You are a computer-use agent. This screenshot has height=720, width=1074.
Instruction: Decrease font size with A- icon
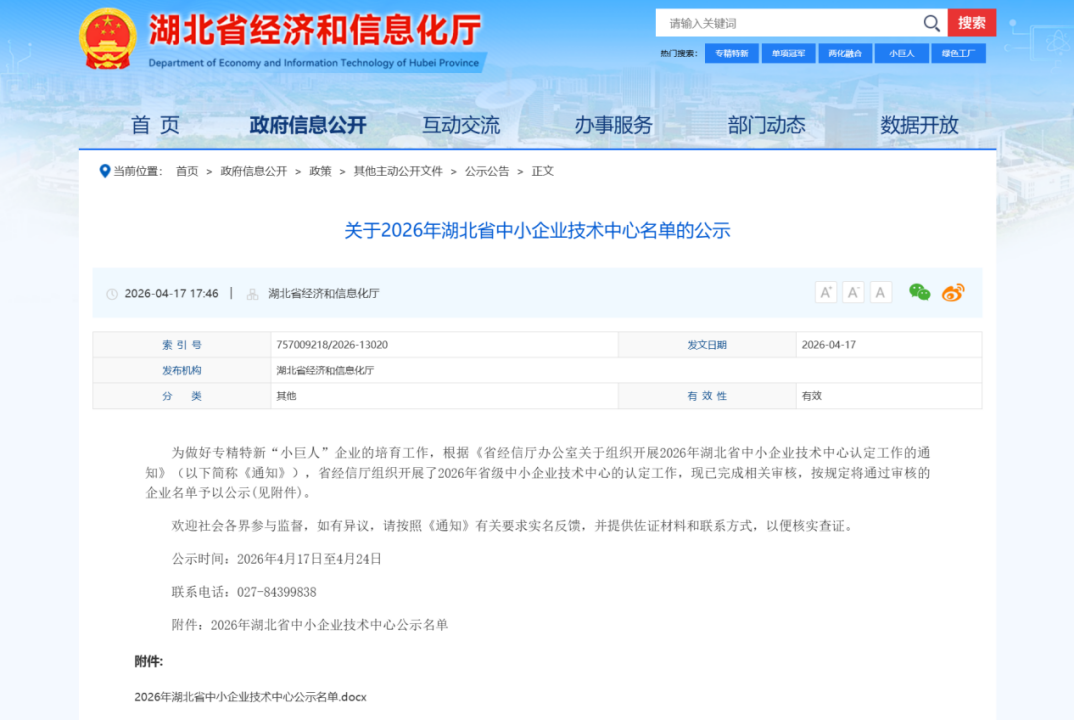pyautogui.click(x=853, y=292)
